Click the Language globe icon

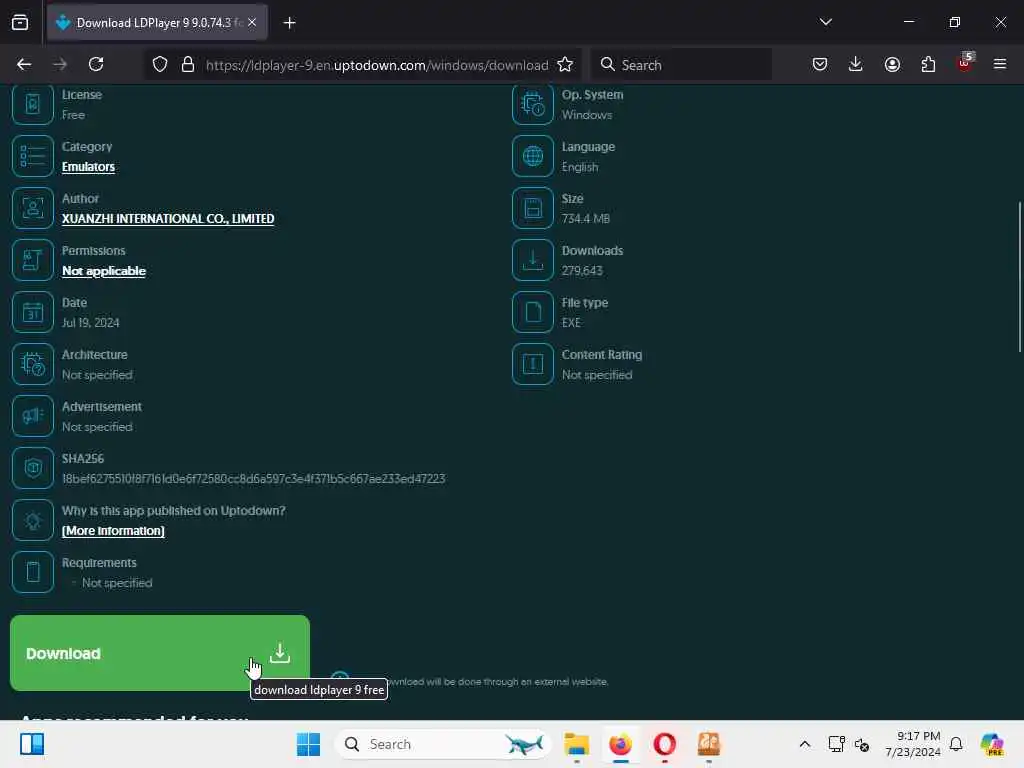click(533, 156)
